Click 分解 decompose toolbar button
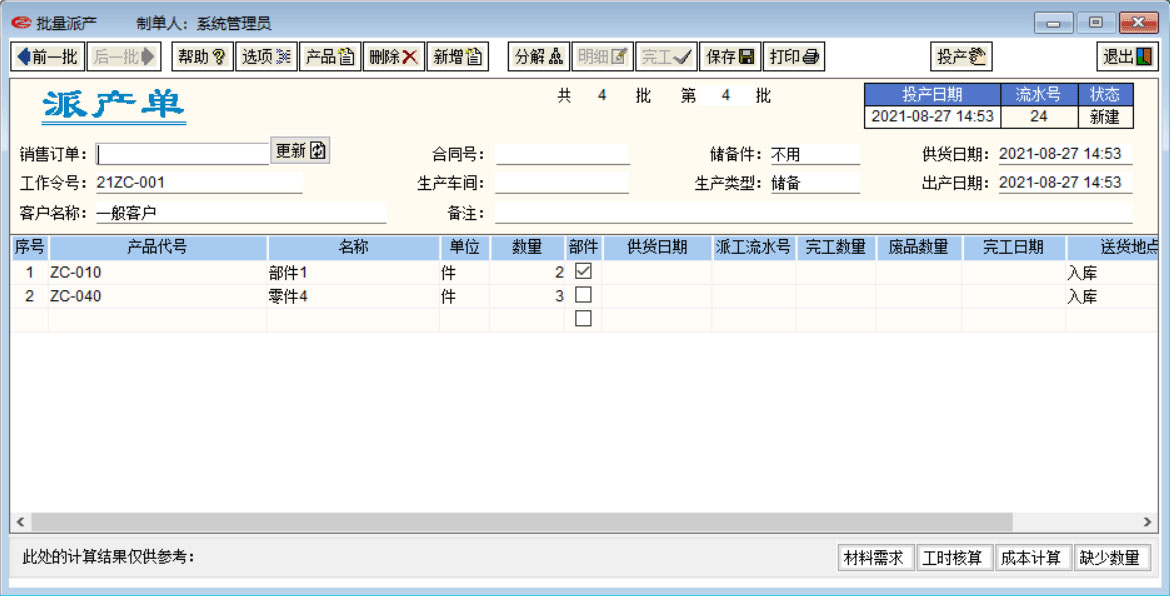 click(x=539, y=57)
